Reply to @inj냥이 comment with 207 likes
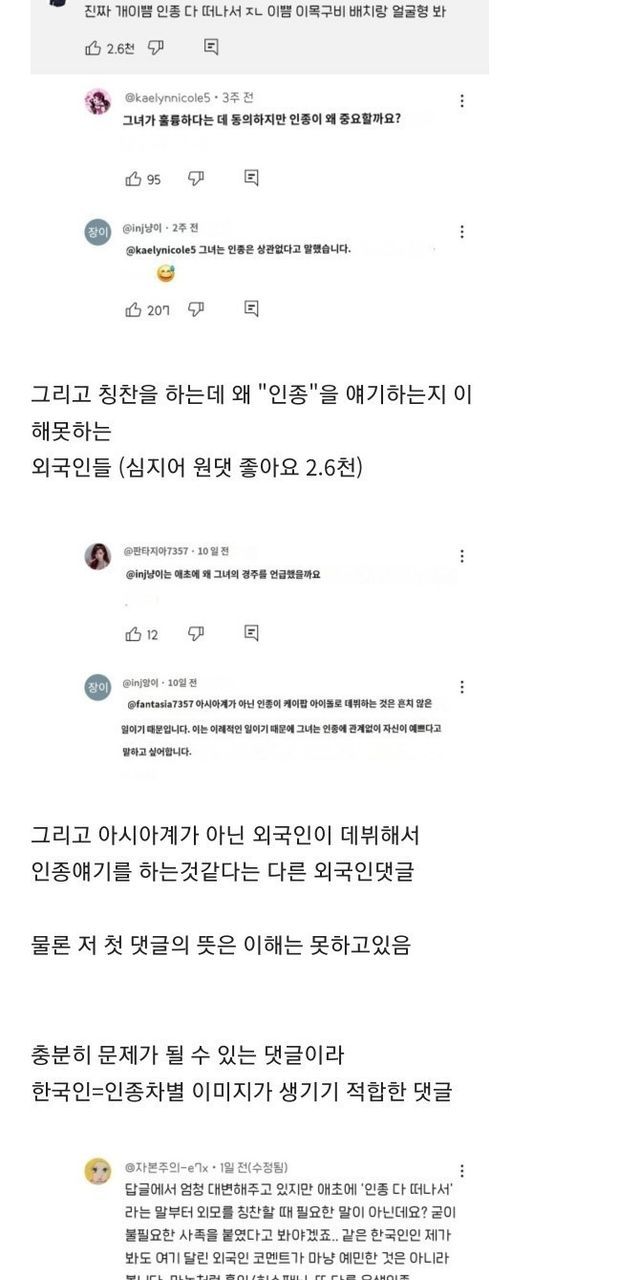Viewport: 640px width, 1280px height. [251, 309]
